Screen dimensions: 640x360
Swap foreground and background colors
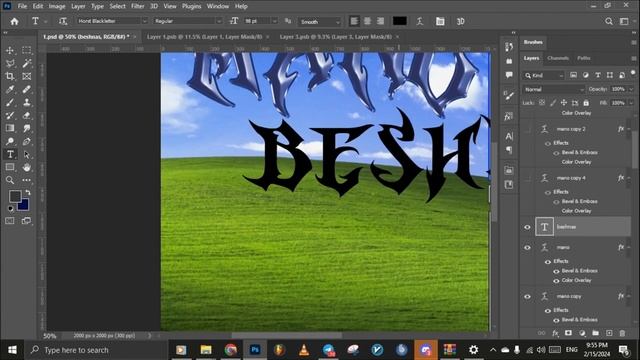click(x=27, y=192)
